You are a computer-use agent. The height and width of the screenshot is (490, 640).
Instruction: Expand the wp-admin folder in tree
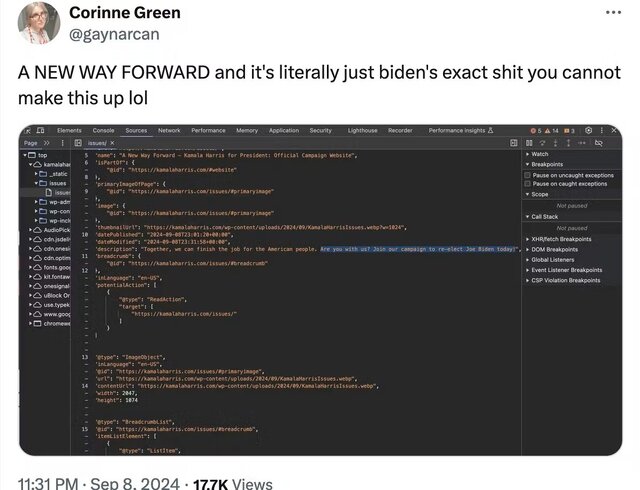coord(37,201)
